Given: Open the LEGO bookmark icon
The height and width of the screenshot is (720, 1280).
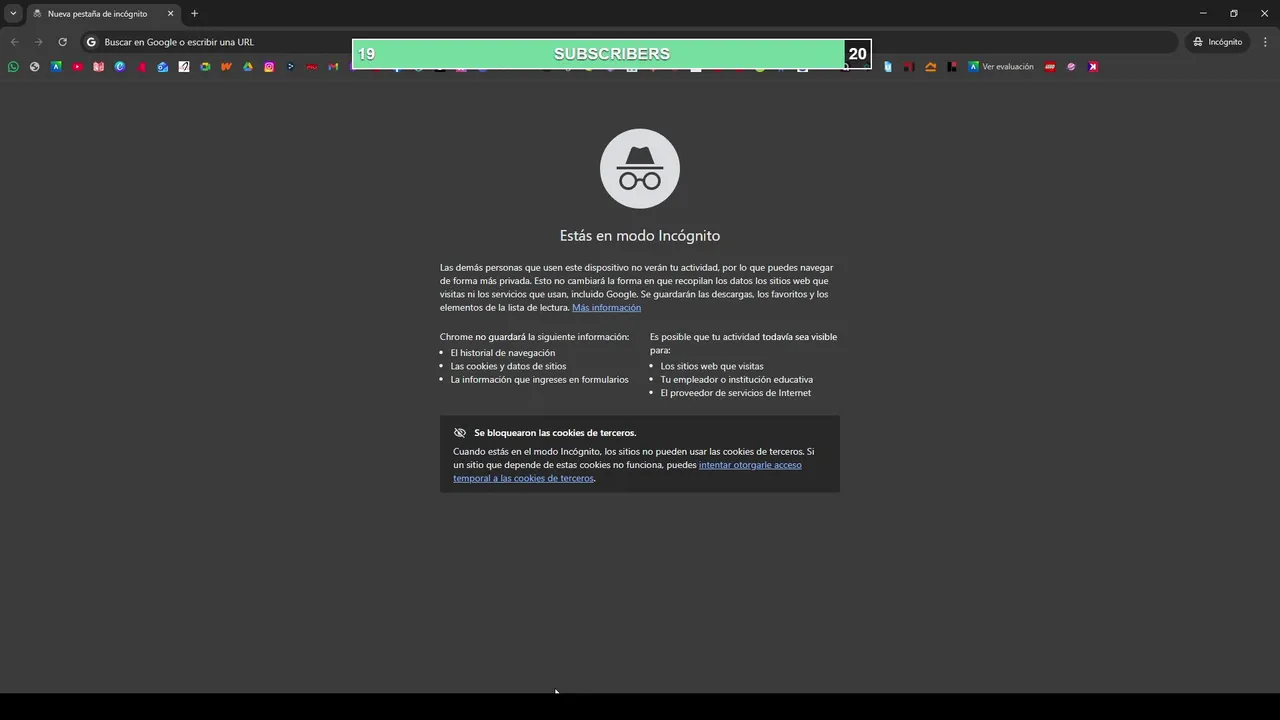Looking at the screenshot, I should point(1050,67).
